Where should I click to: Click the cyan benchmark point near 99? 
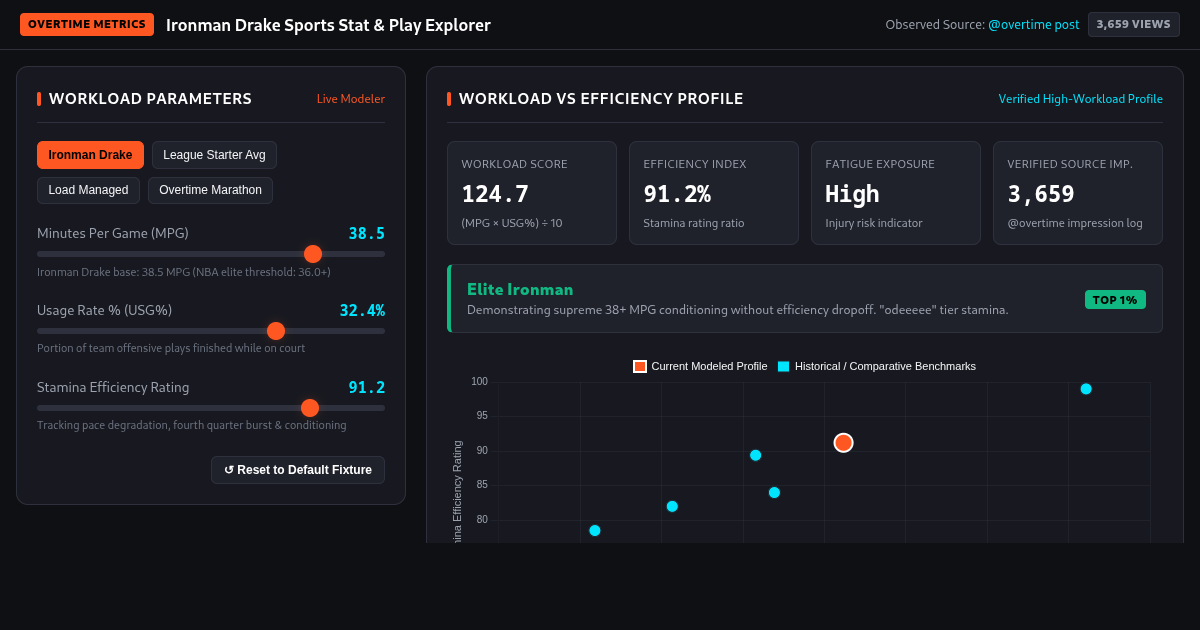pyautogui.click(x=1086, y=389)
